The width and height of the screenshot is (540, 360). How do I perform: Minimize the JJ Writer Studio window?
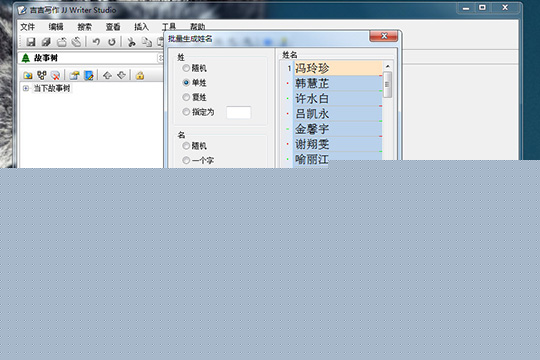466,8
